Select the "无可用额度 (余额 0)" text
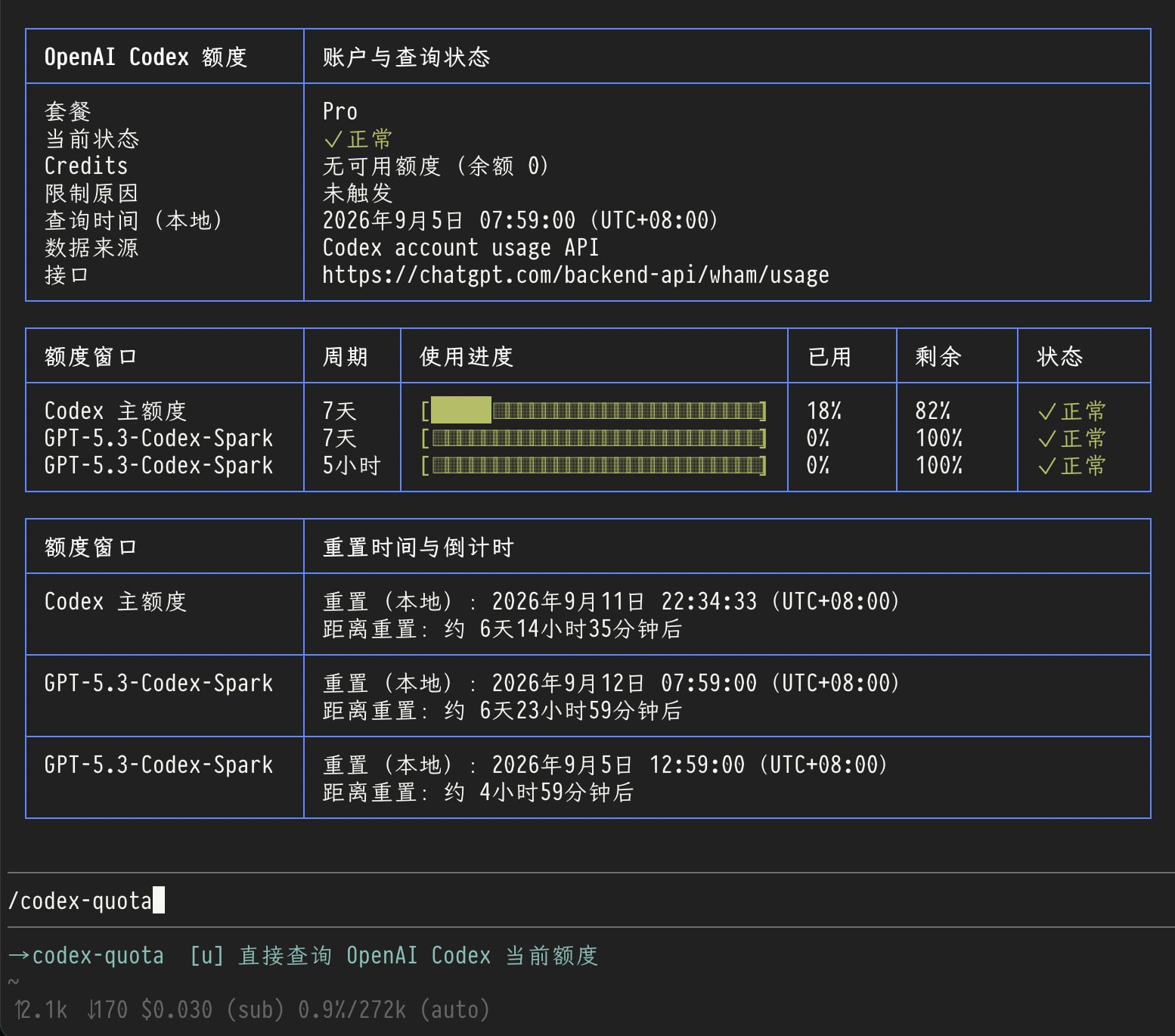1175x1036 pixels. point(436,166)
